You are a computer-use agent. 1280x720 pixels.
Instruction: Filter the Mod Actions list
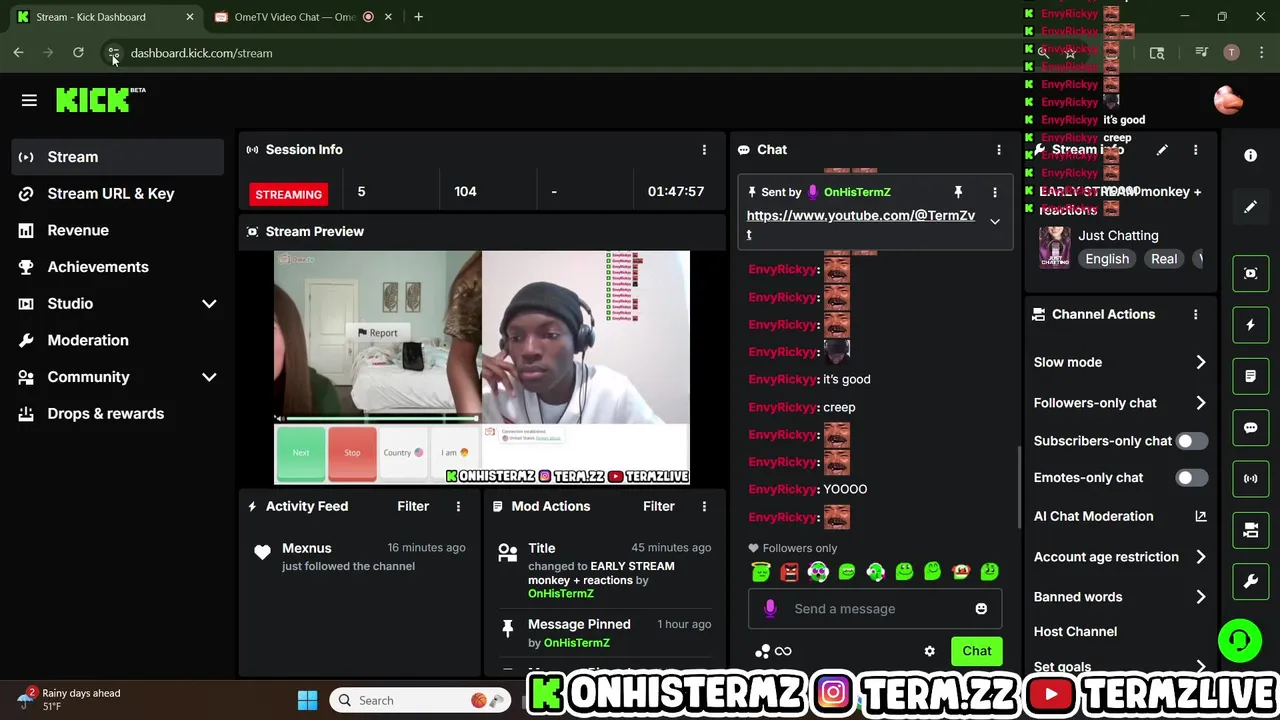[x=659, y=506]
